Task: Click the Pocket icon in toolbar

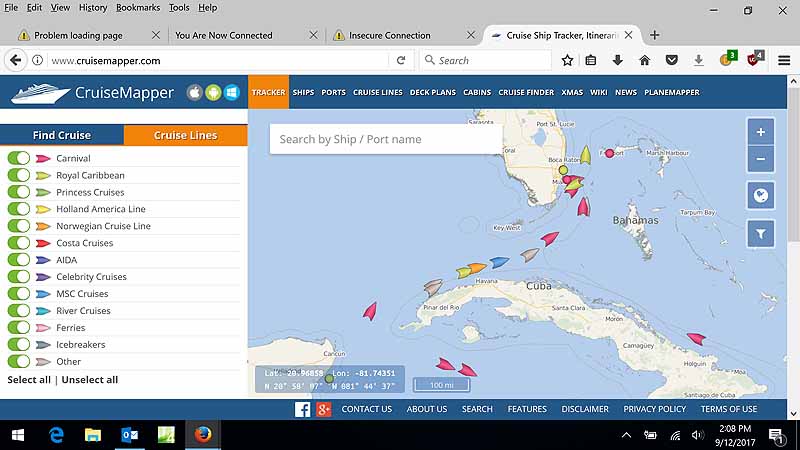Action: [671, 60]
